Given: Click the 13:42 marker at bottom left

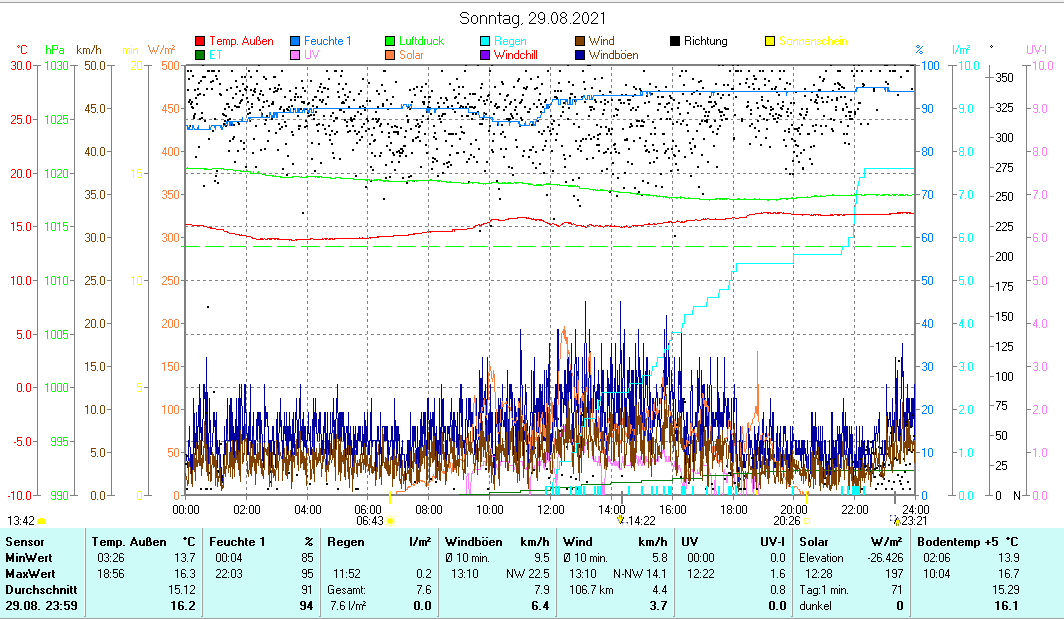Looking at the screenshot, I should click(x=21, y=520).
